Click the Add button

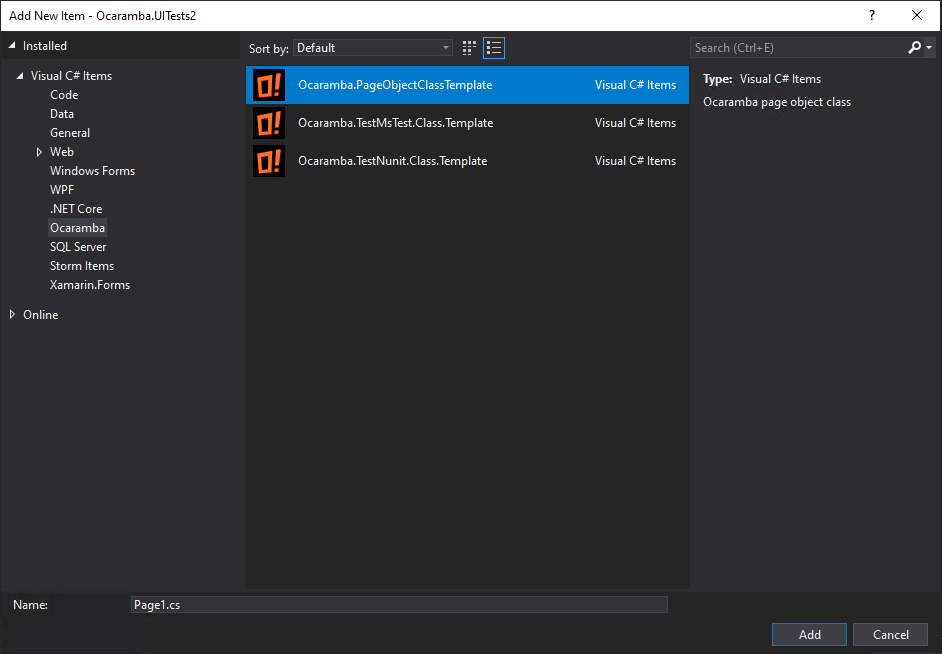tap(809, 635)
